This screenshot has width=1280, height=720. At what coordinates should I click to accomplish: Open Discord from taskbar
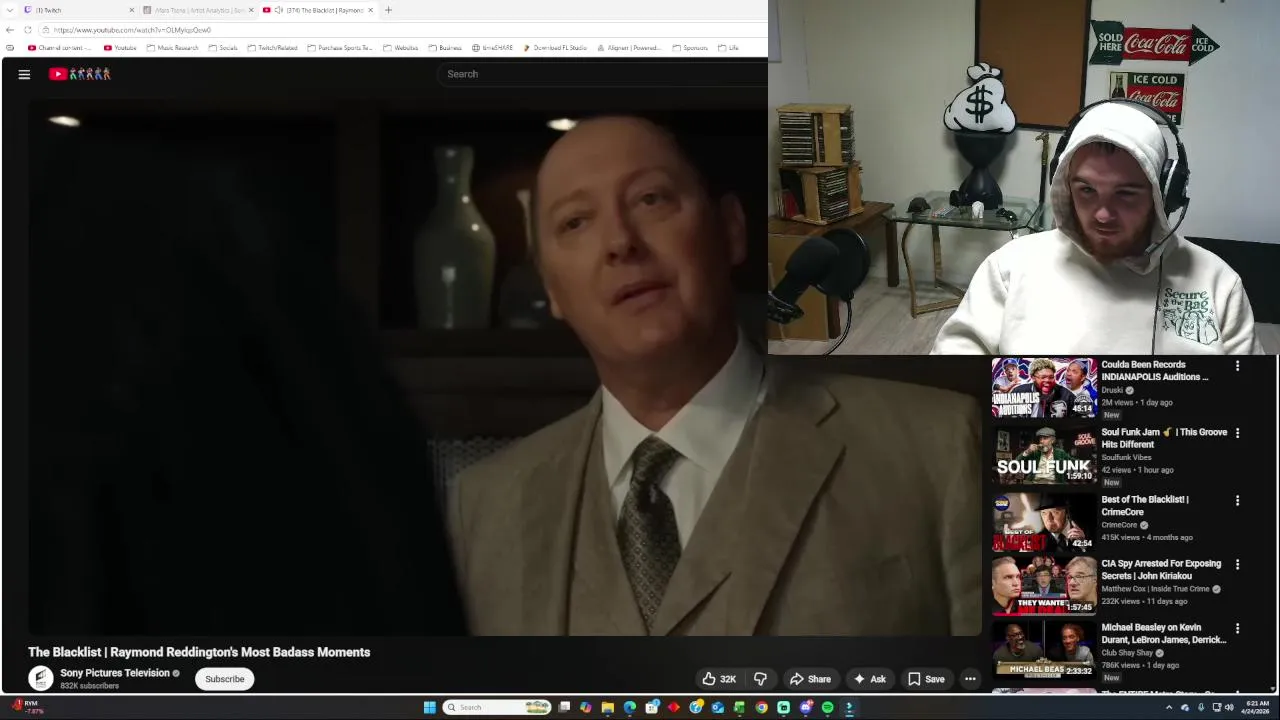click(x=805, y=708)
